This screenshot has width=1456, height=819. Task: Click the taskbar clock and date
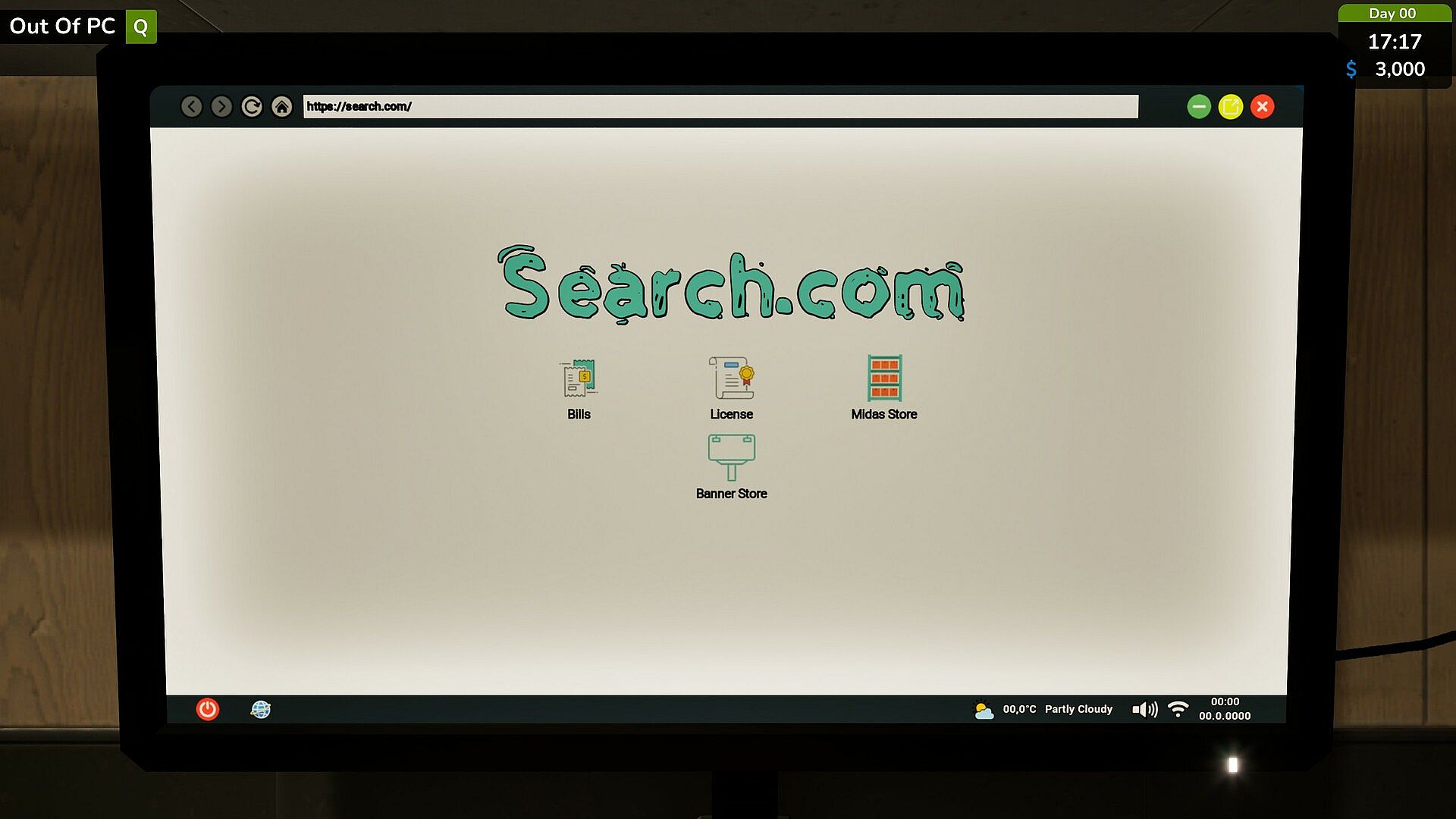tap(1225, 709)
